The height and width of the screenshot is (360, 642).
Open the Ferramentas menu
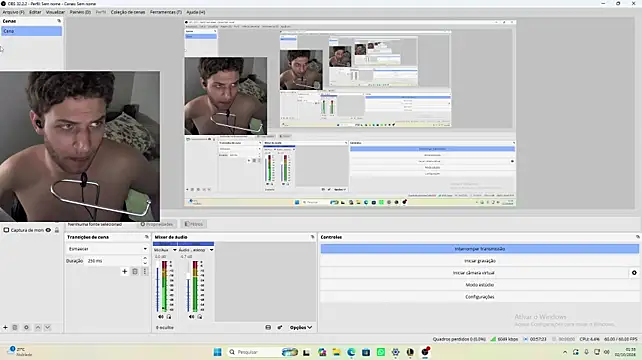pyautogui.click(x=166, y=12)
